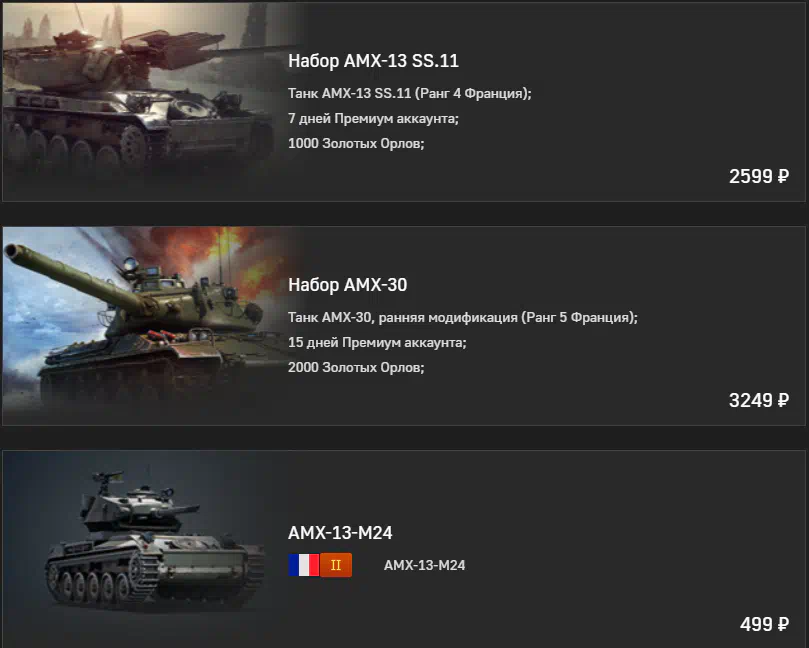The height and width of the screenshot is (648, 809).
Task: Click the Танк AMX-13 SS.11 Ранг 4 line
Action: coord(410,93)
